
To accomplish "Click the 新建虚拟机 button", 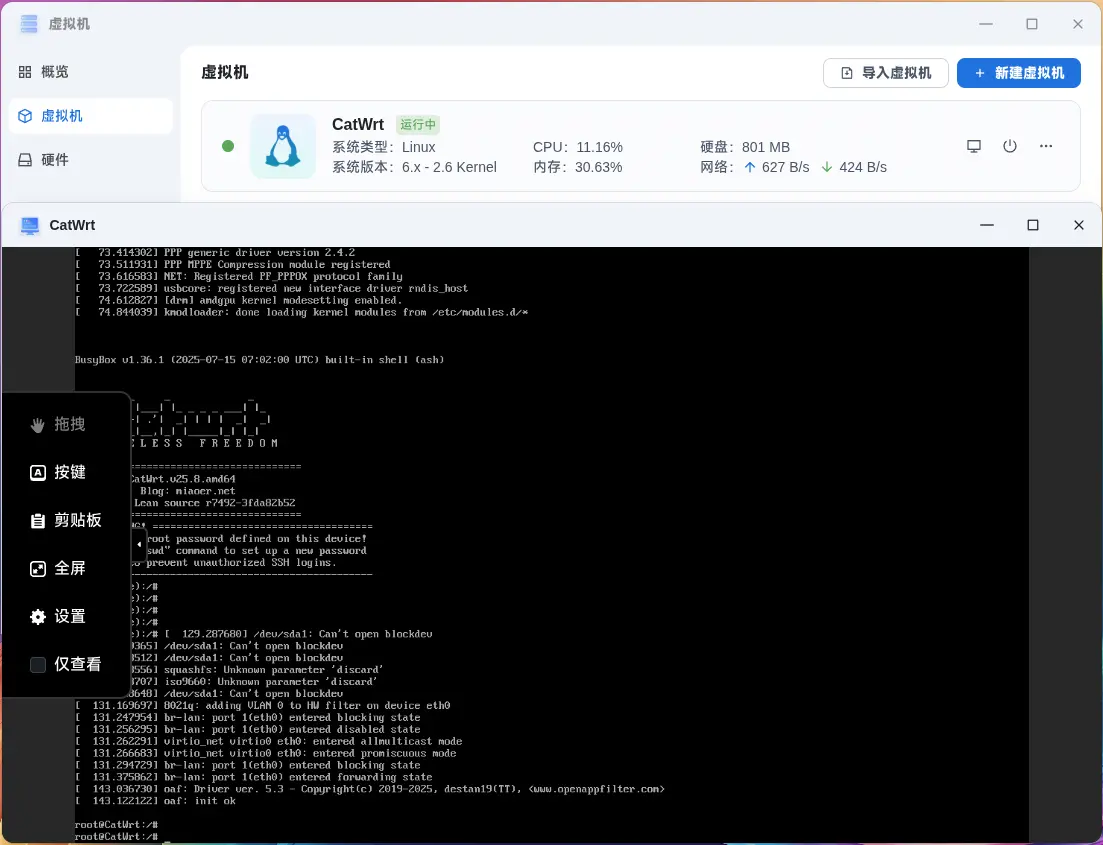I will (x=1018, y=73).
